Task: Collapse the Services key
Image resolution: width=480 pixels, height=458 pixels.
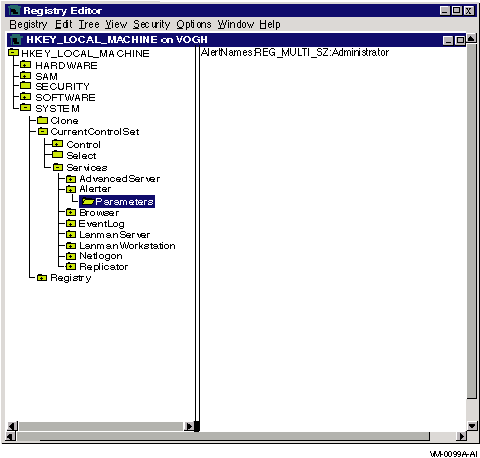Action: pos(58,167)
